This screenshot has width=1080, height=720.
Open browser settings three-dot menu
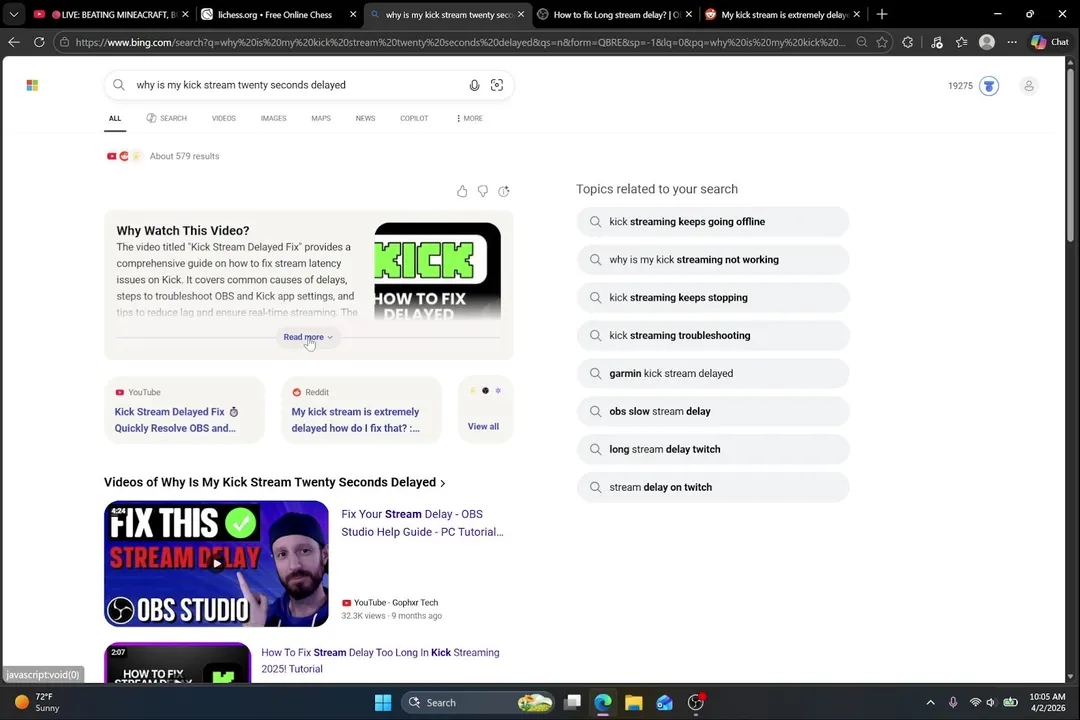(x=1012, y=42)
